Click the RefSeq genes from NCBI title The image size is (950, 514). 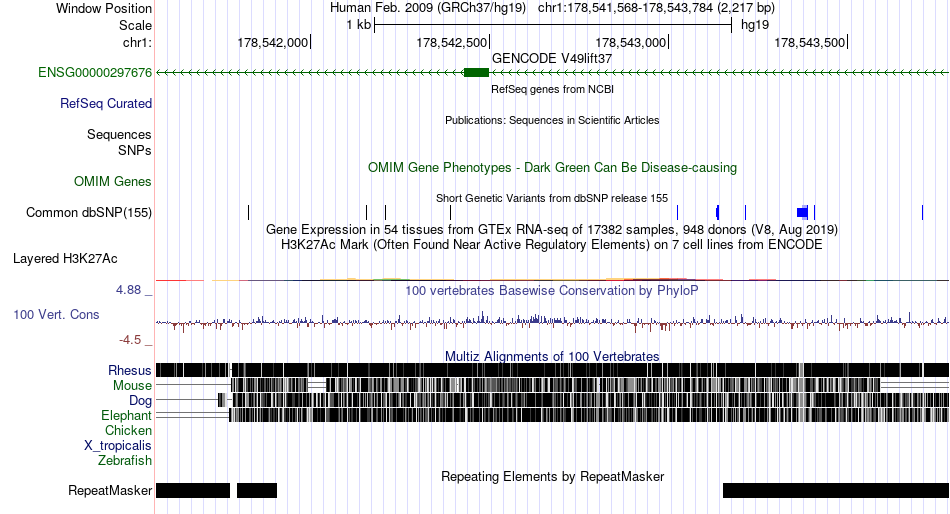(x=552, y=89)
